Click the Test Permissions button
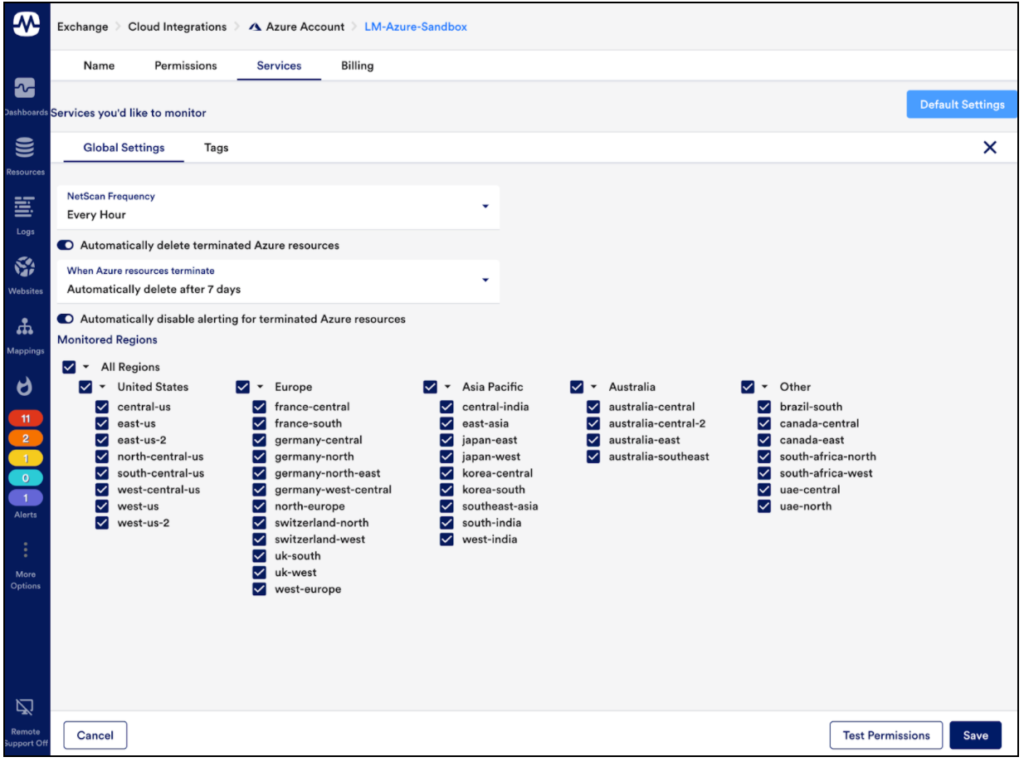This screenshot has height=762, width=1024. pyautogui.click(x=886, y=735)
